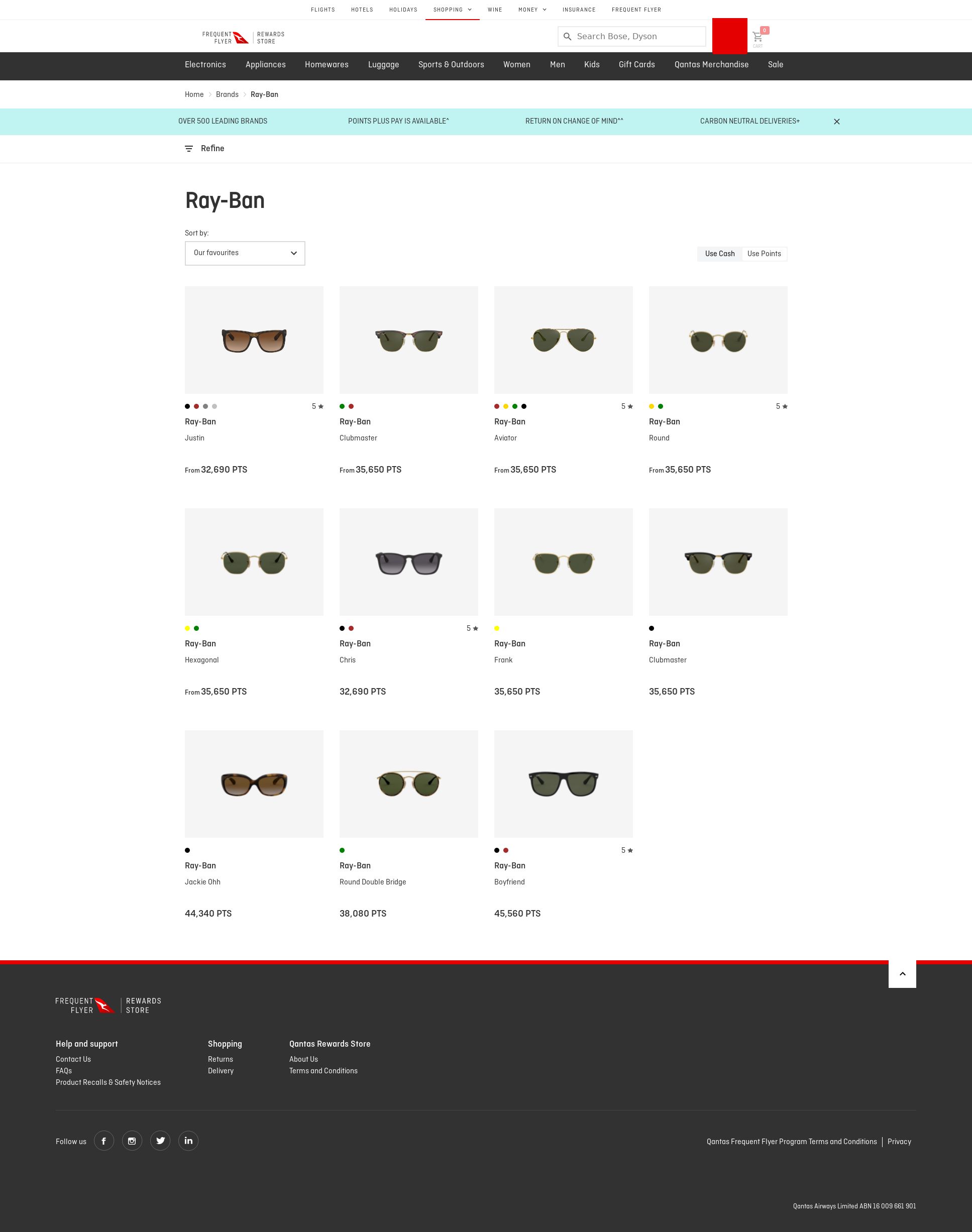Expand the Shopping top menu
972x1232 pixels.
click(x=453, y=10)
